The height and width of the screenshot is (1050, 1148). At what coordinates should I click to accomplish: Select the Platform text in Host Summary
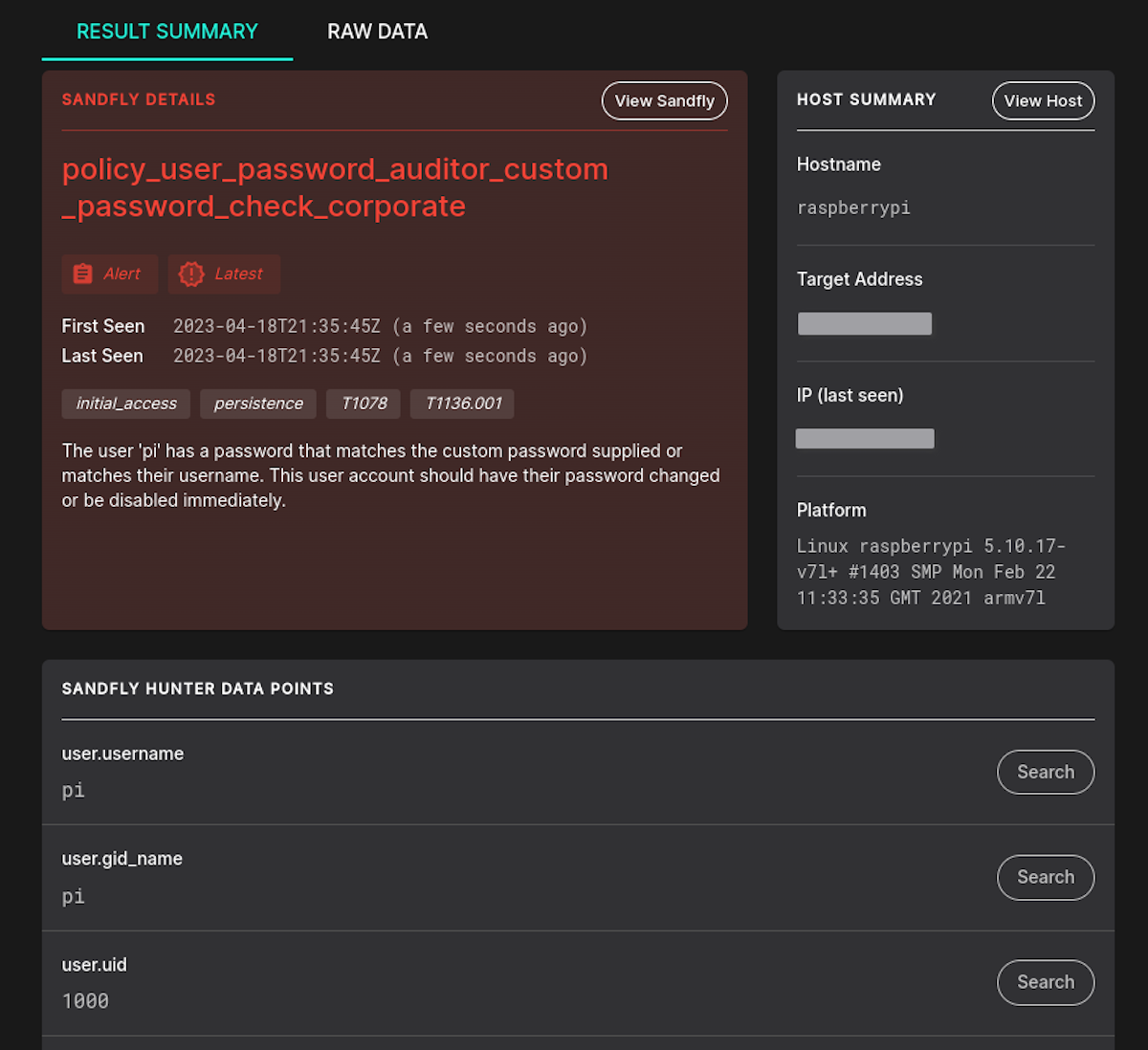929,571
